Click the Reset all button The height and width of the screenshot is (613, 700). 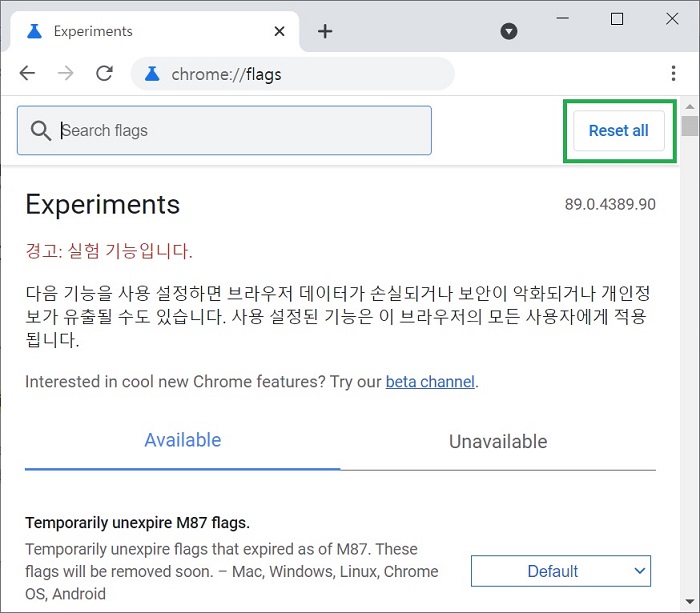(619, 131)
